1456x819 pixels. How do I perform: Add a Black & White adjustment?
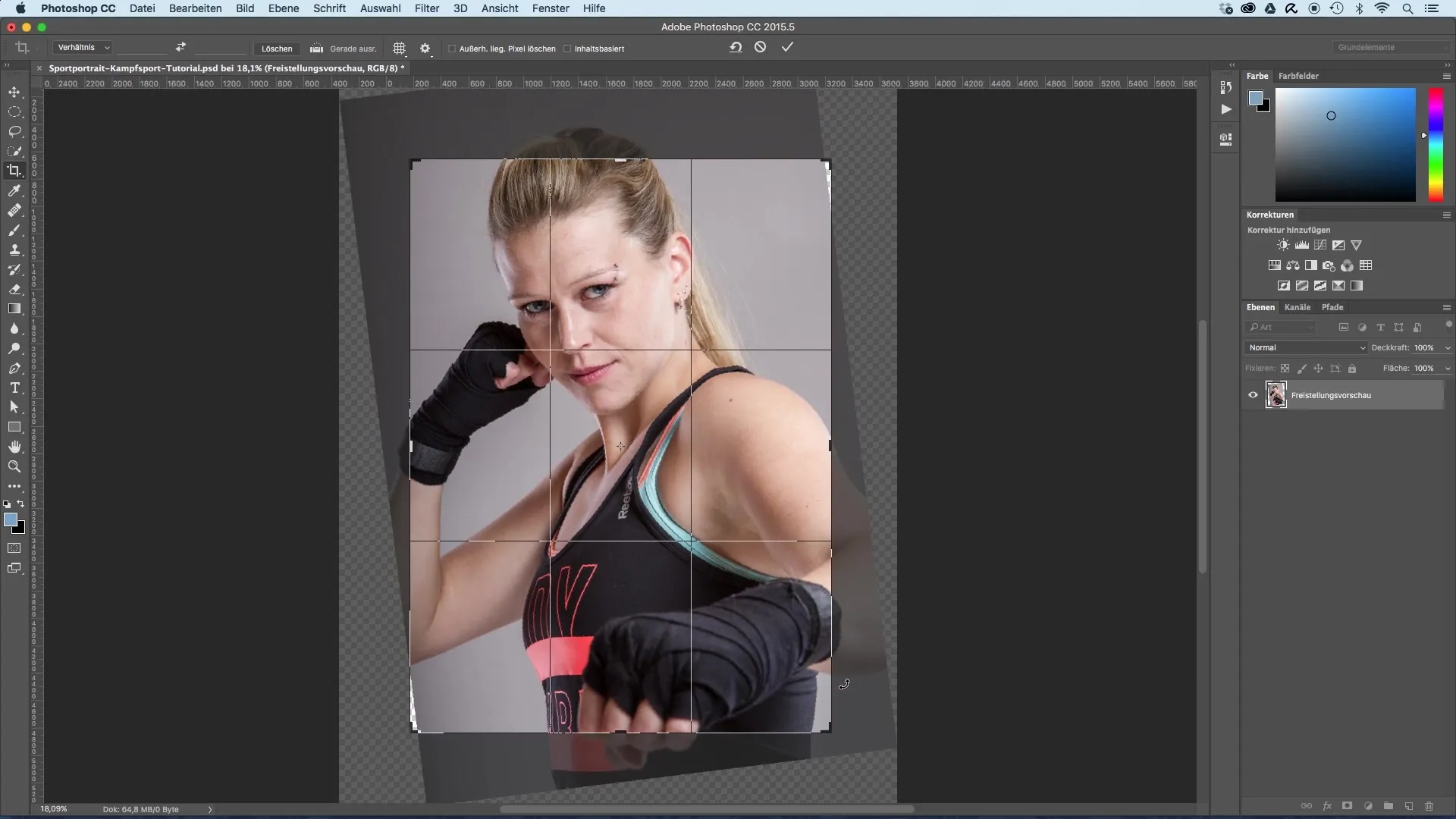tap(1311, 265)
